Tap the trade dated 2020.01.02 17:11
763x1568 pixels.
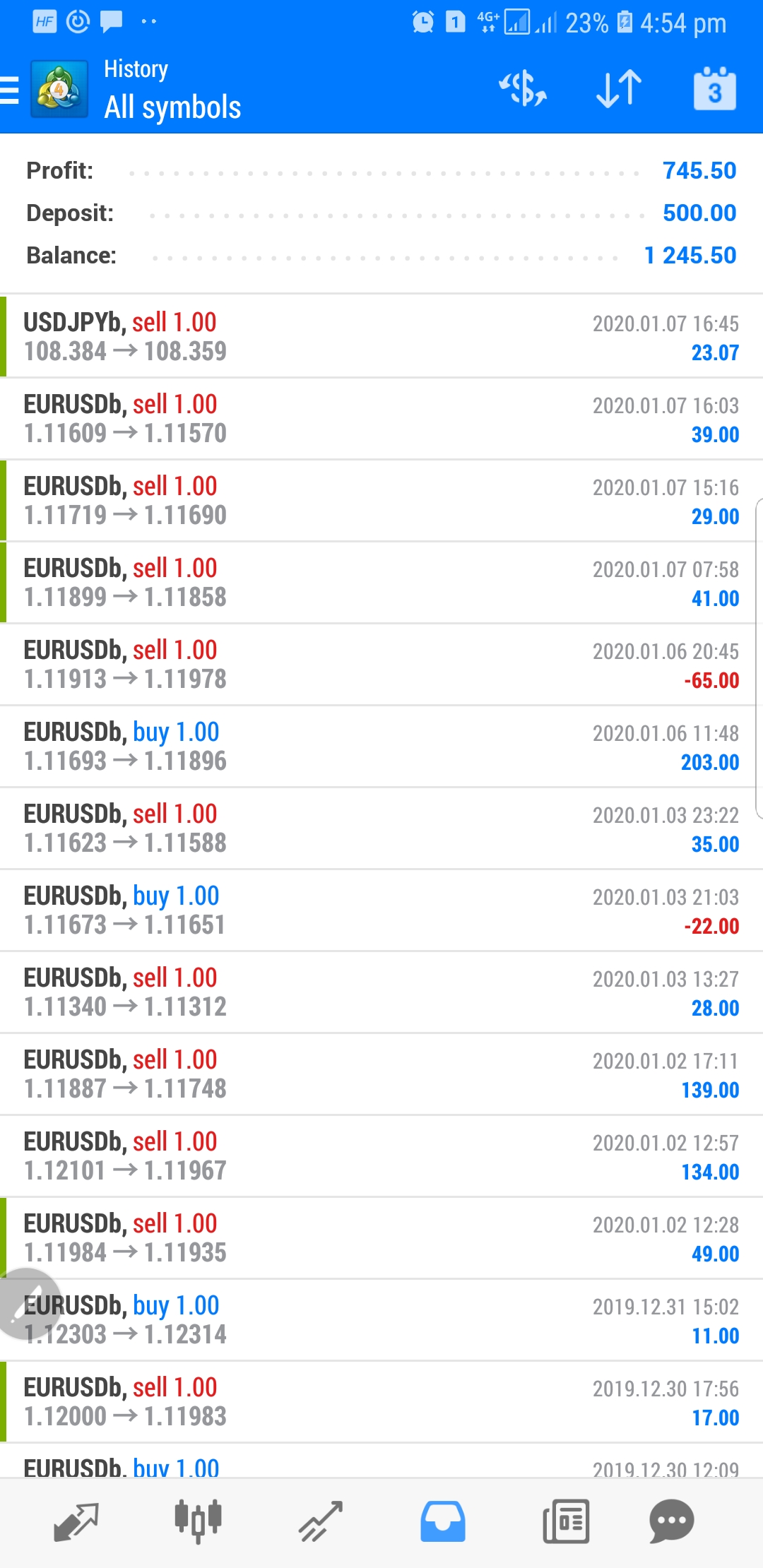pos(381,1074)
